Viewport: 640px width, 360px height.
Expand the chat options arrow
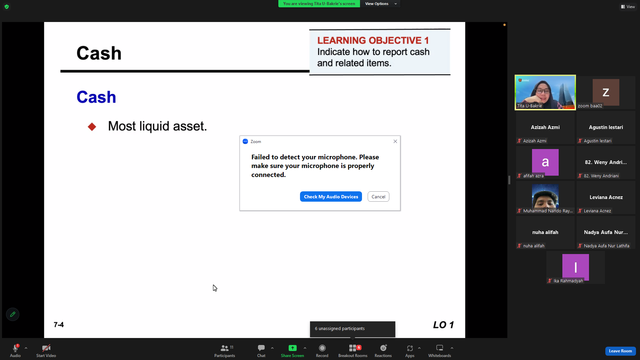coord(272,348)
